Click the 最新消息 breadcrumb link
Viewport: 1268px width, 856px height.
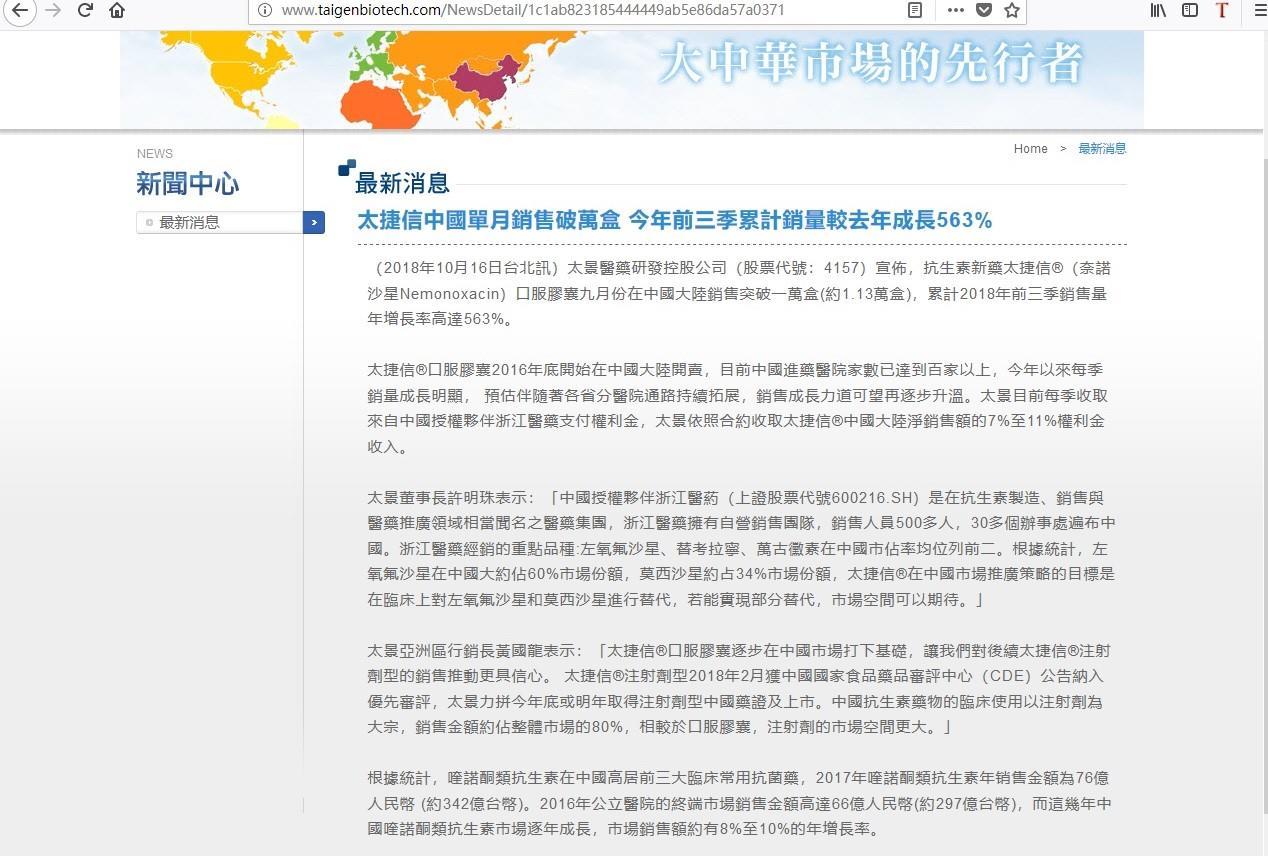1102,149
